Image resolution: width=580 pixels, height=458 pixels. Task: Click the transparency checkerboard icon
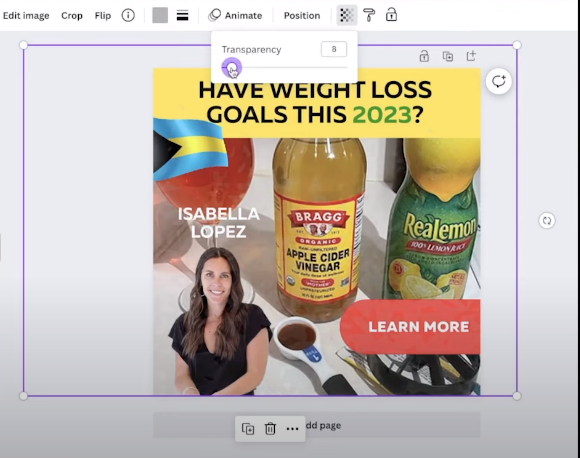347,15
